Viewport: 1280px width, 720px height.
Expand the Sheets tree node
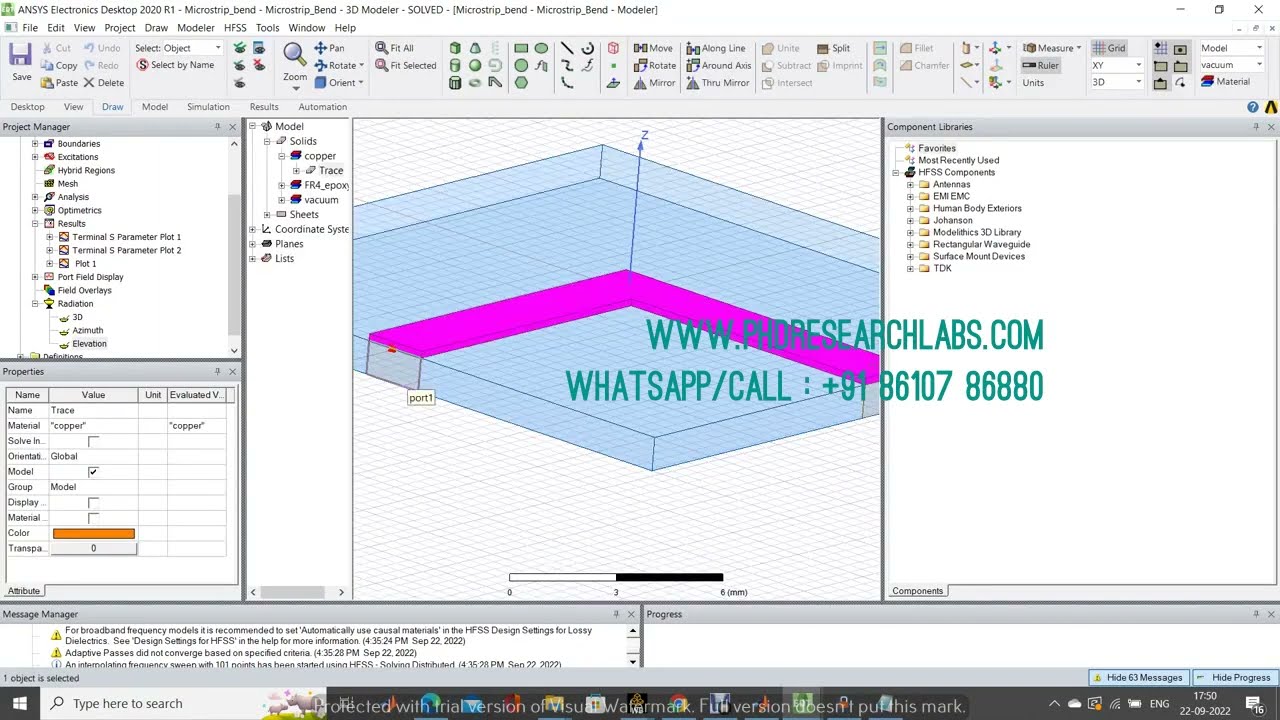pyautogui.click(x=267, y=214)
